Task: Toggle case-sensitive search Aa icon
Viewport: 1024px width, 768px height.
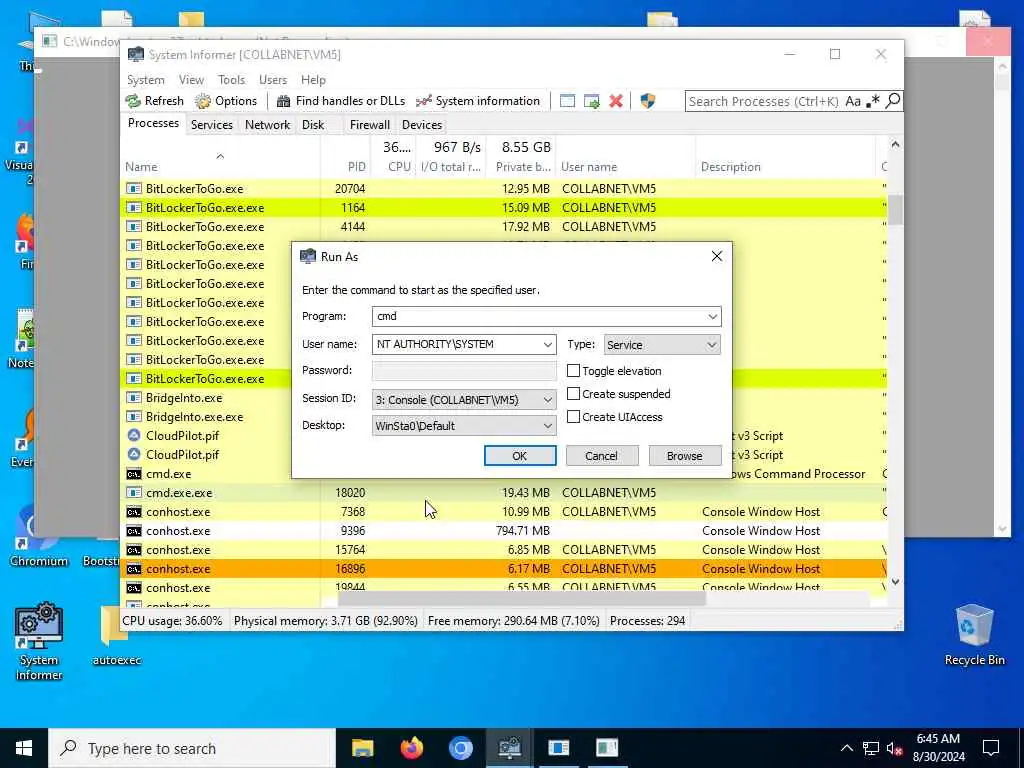Action: tap(853, 101)
